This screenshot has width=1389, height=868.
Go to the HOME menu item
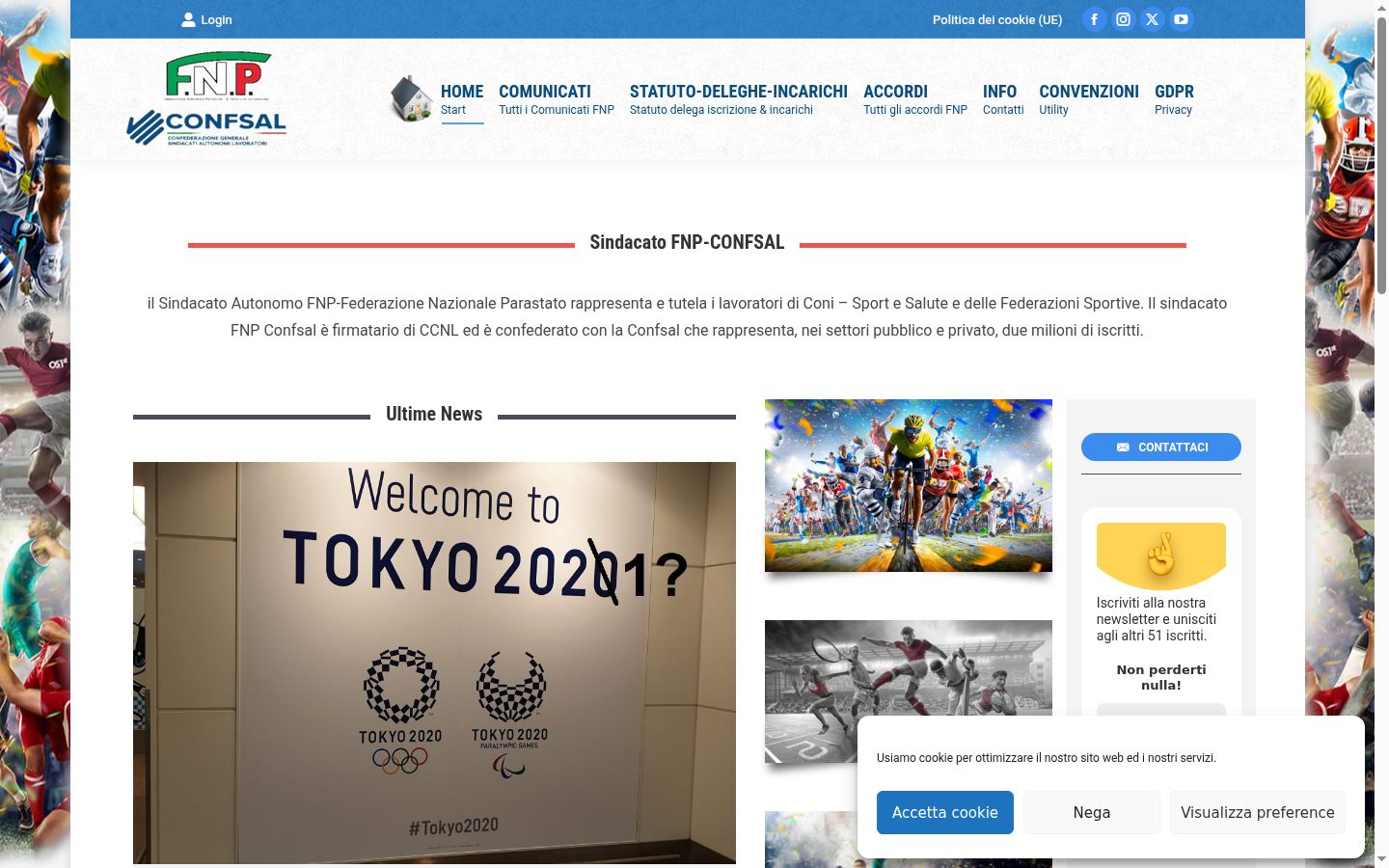click(462, 99)
